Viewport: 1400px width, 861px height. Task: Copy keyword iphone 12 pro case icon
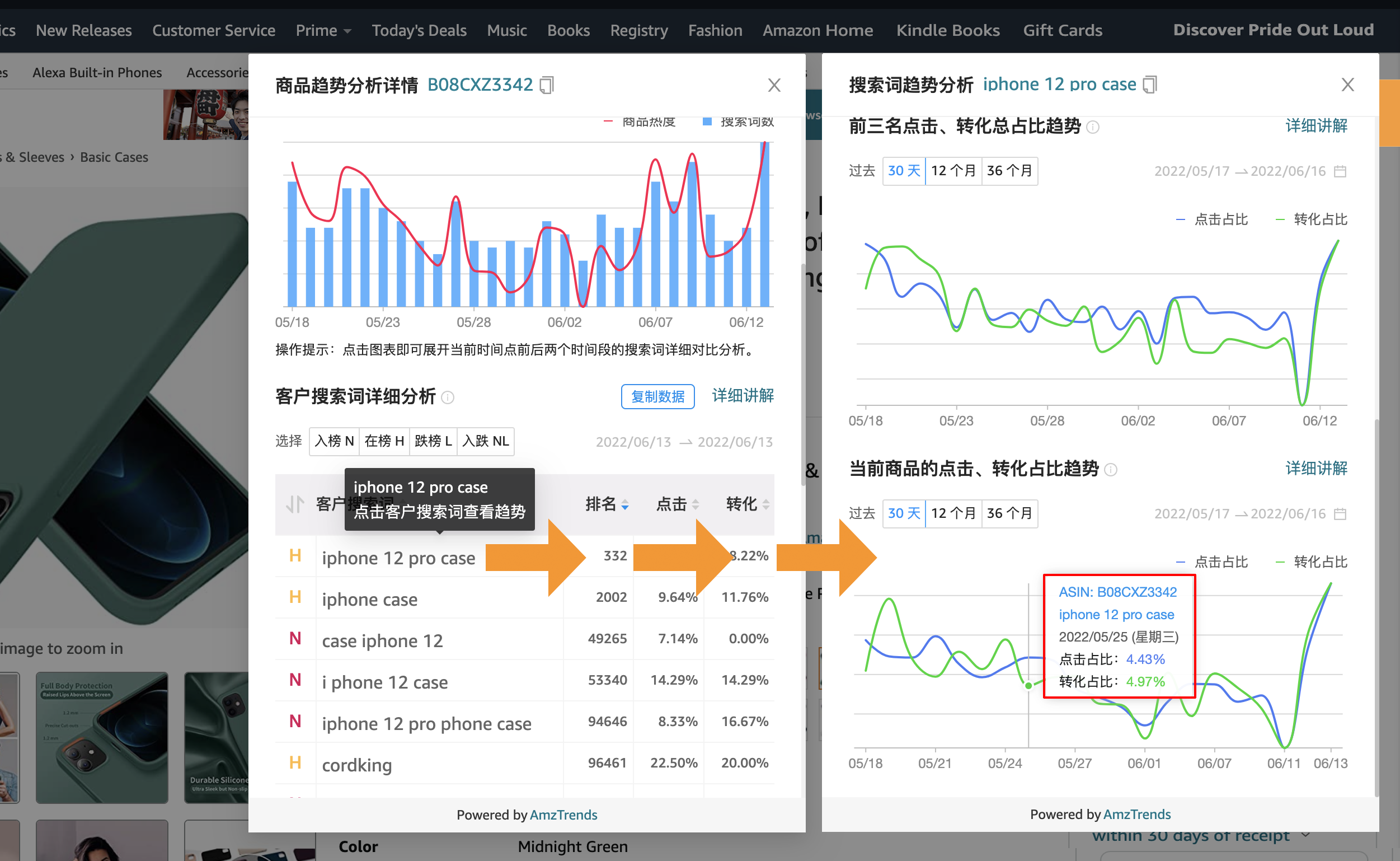coord(1149,85)
